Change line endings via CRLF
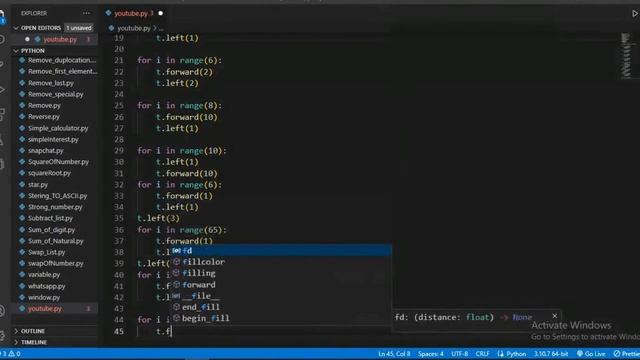Screen dimensions: 640x360 482,354
